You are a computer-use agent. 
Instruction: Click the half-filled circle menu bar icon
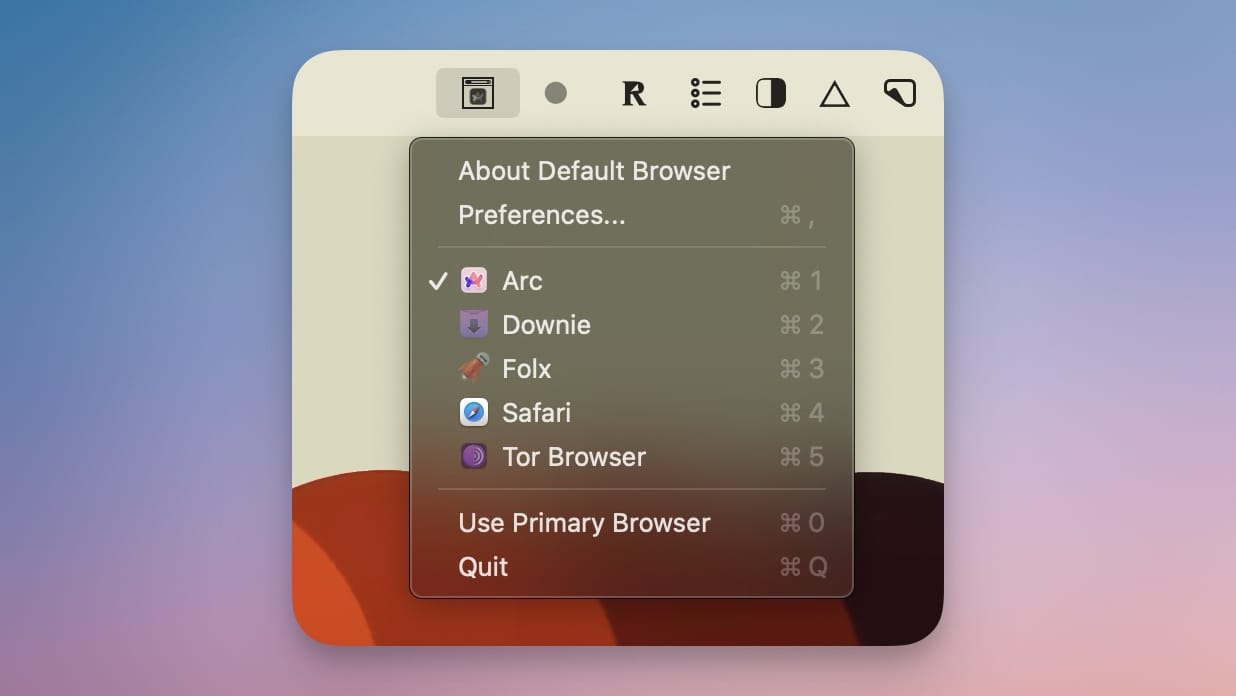pos(770,92)
